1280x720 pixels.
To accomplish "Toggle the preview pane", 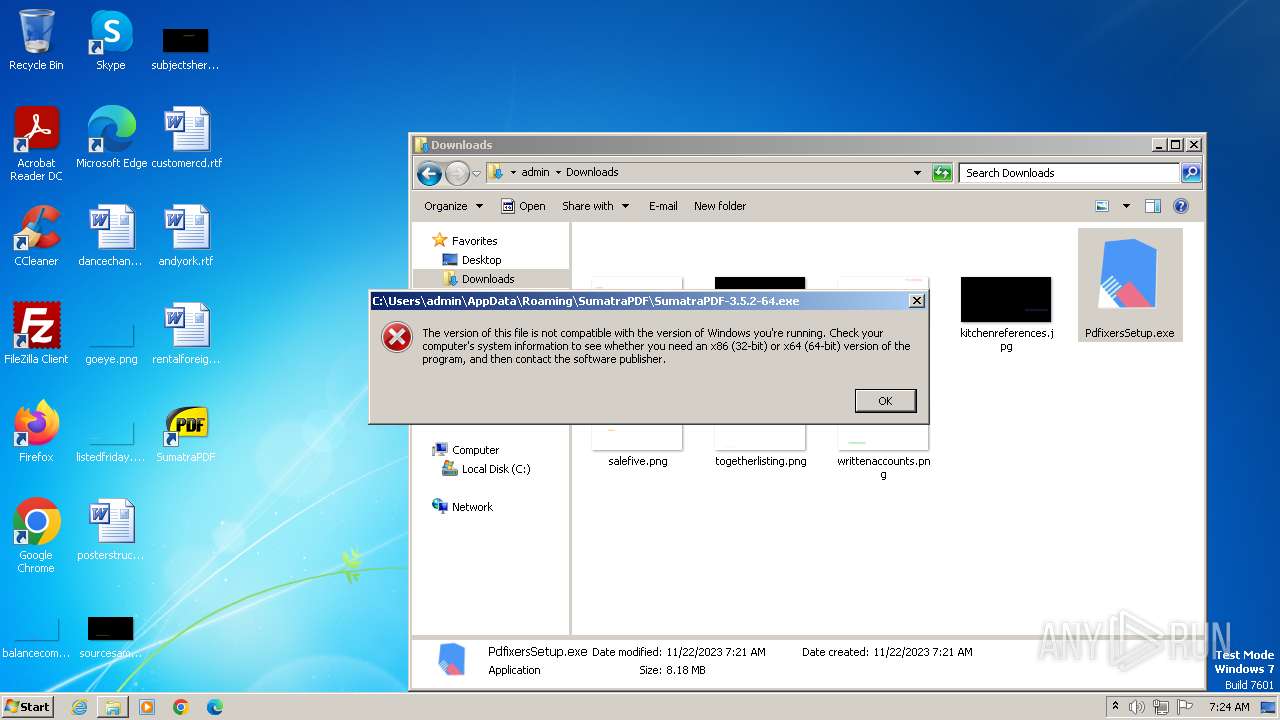I will [x=1153, y=206].
